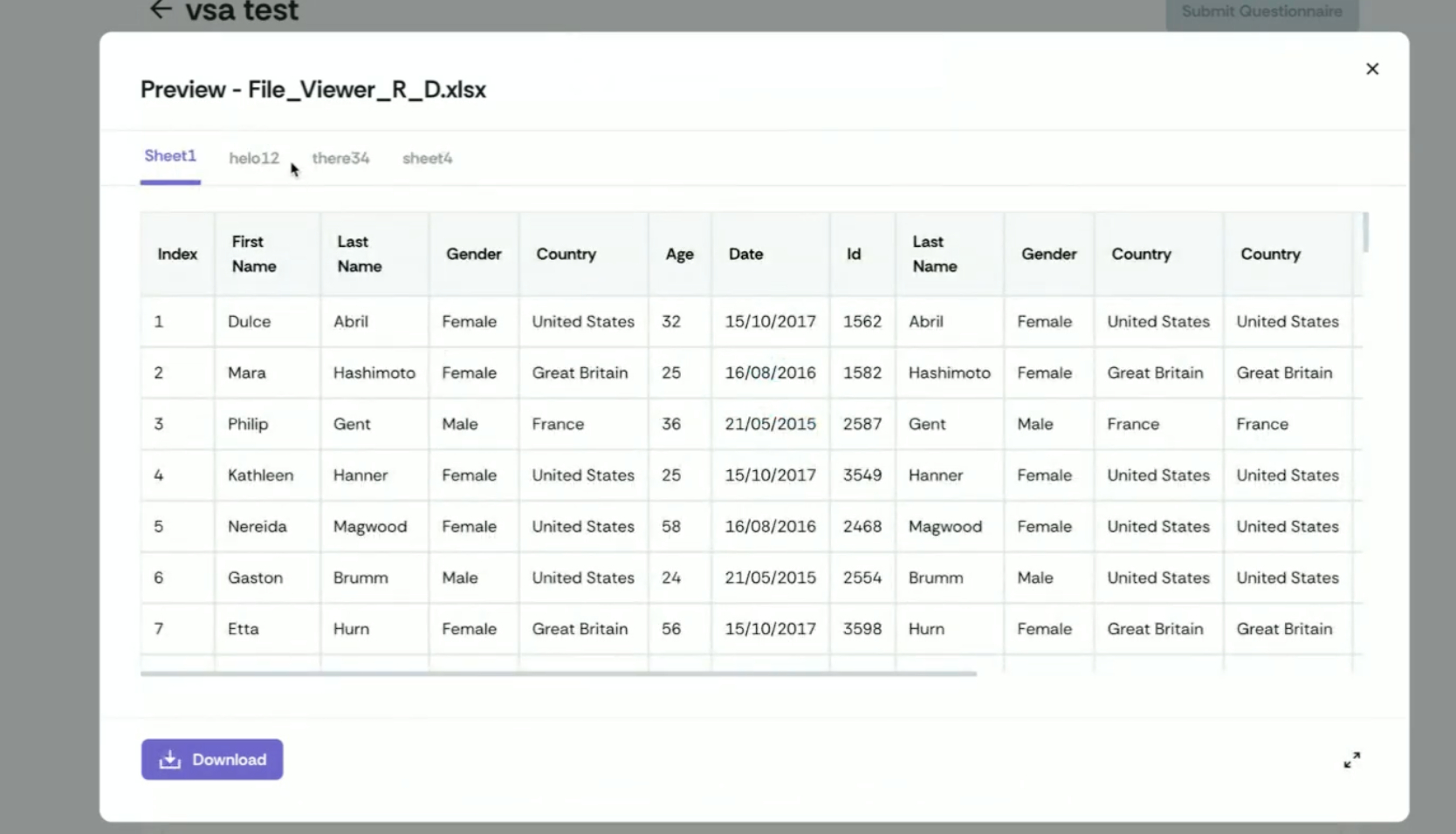Viewport: 1456px width, 834px height.
Task: Click the cell containing Gaston
Action: [x=267, y=578]
